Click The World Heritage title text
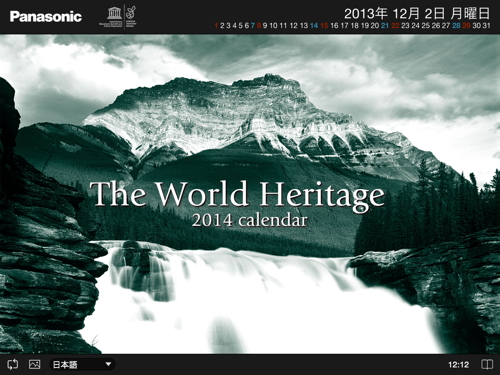This screenshot has height=375, width=500. click(x=237, y=195)
